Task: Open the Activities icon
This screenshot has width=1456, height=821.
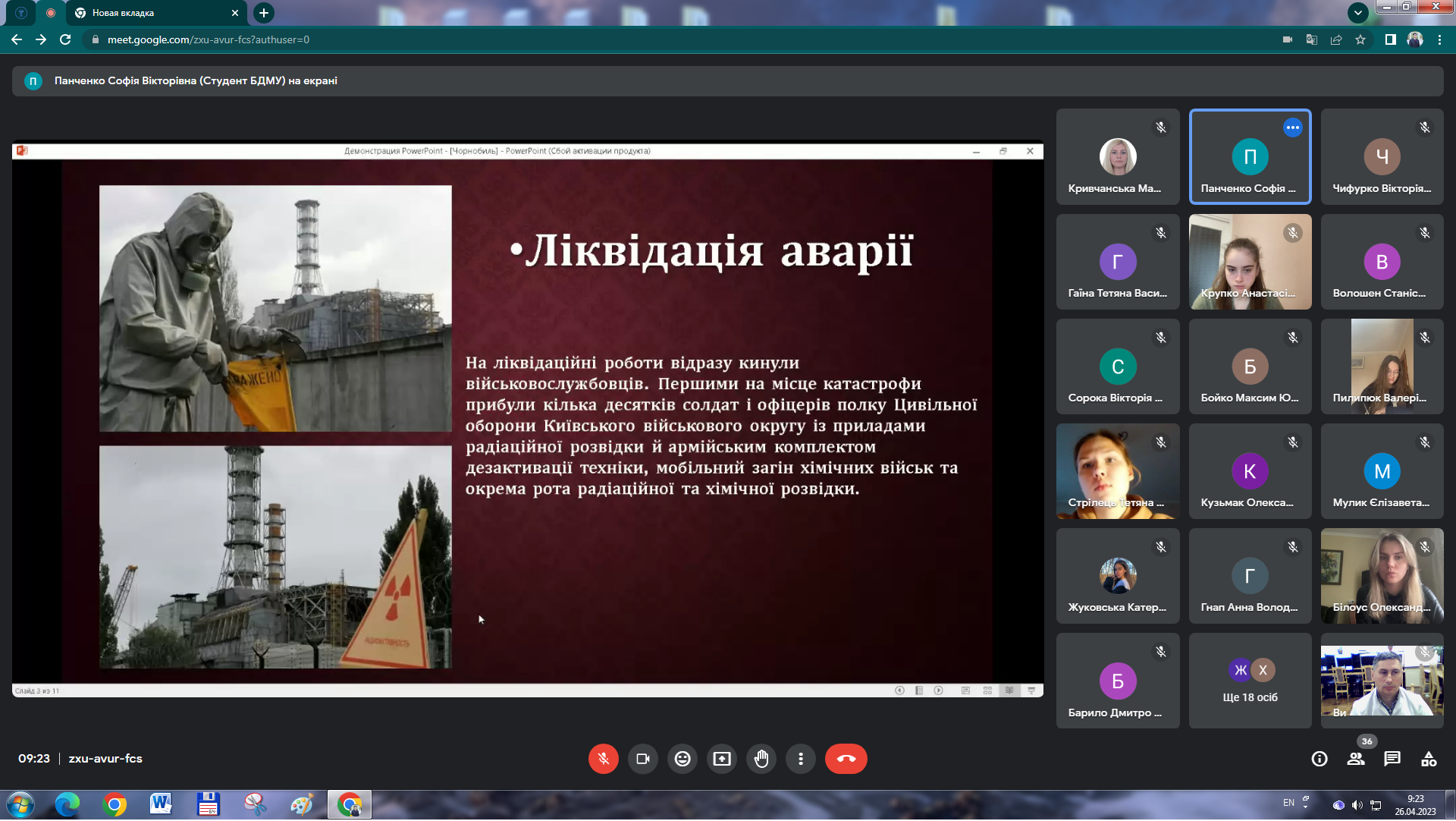Action: [1429, 759]
